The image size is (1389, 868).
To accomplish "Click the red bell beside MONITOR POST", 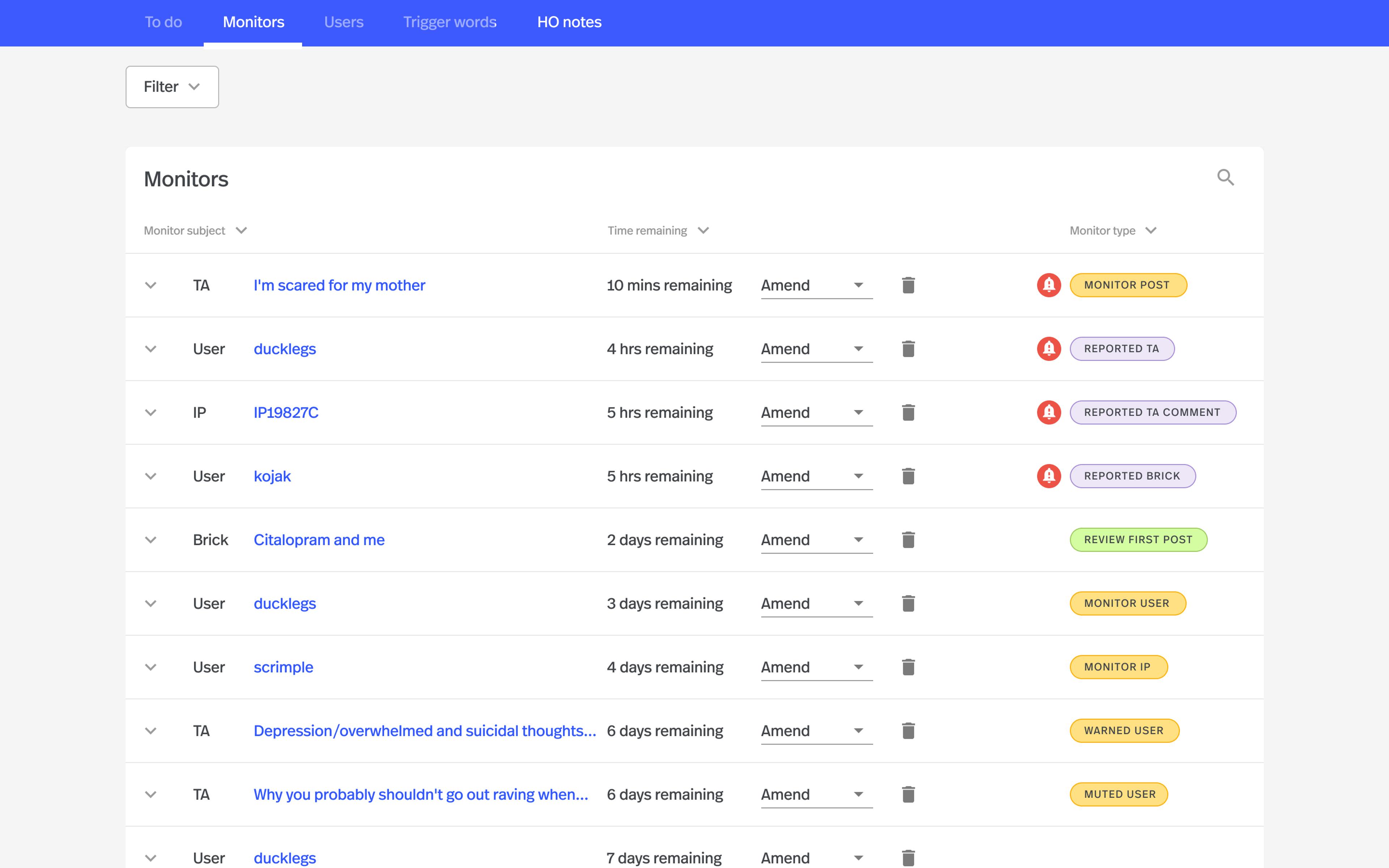I will 1049,285.
